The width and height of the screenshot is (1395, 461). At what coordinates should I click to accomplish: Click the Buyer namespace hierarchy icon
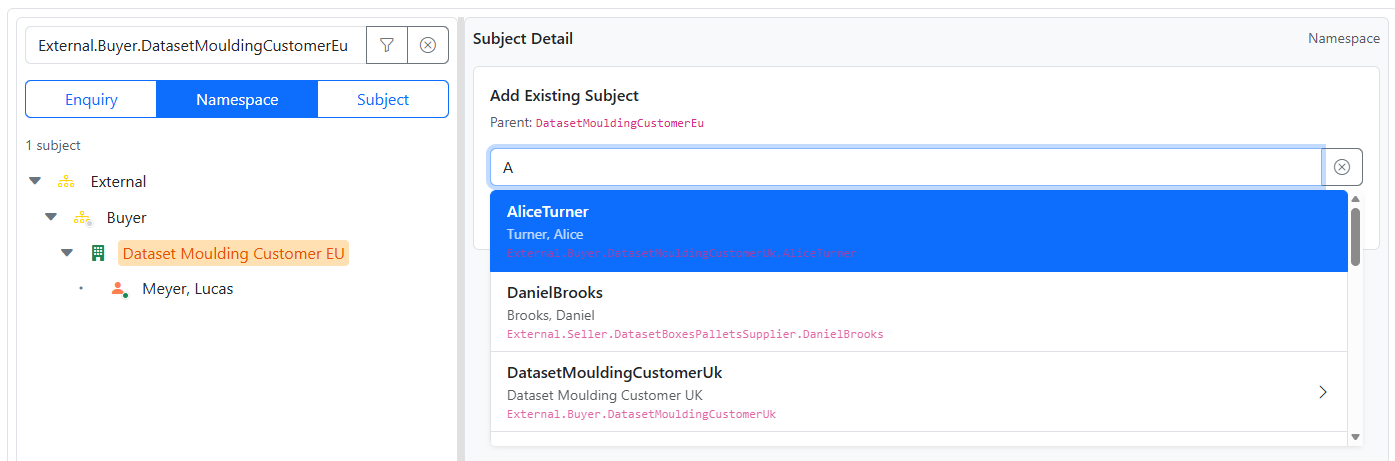point(82,218)
